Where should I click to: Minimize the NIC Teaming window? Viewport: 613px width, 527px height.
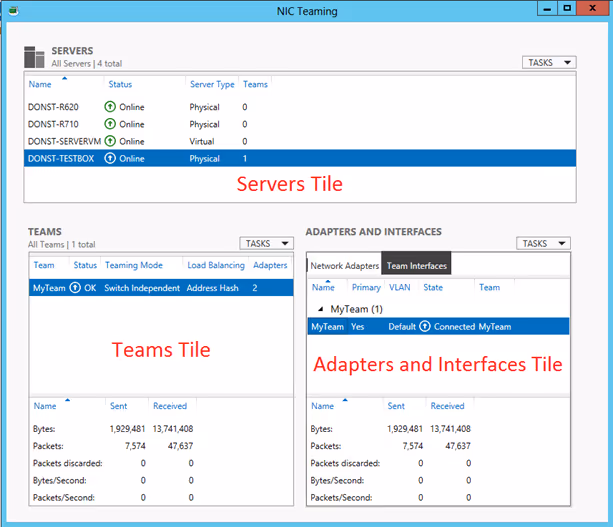click(x=547, y=9)
